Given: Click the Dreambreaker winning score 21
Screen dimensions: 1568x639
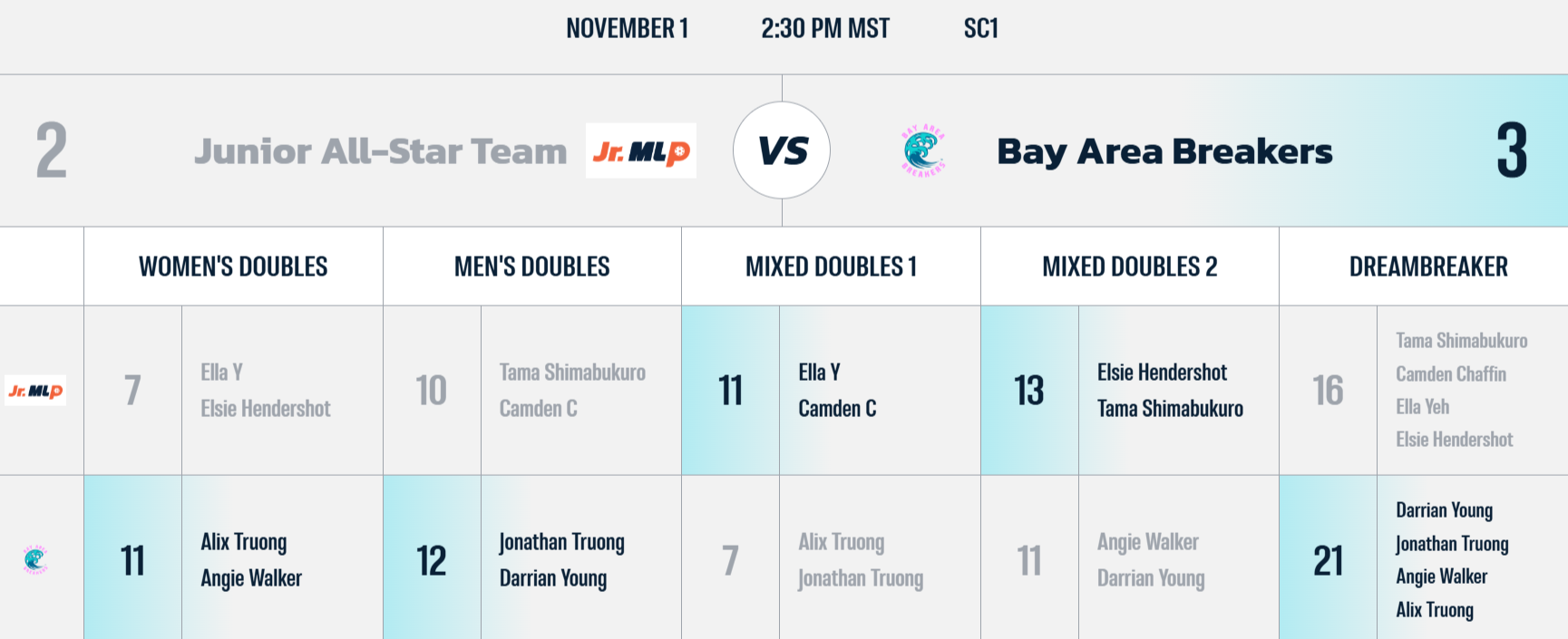Looking at the screenshot, I should (x=1328, y=561).
